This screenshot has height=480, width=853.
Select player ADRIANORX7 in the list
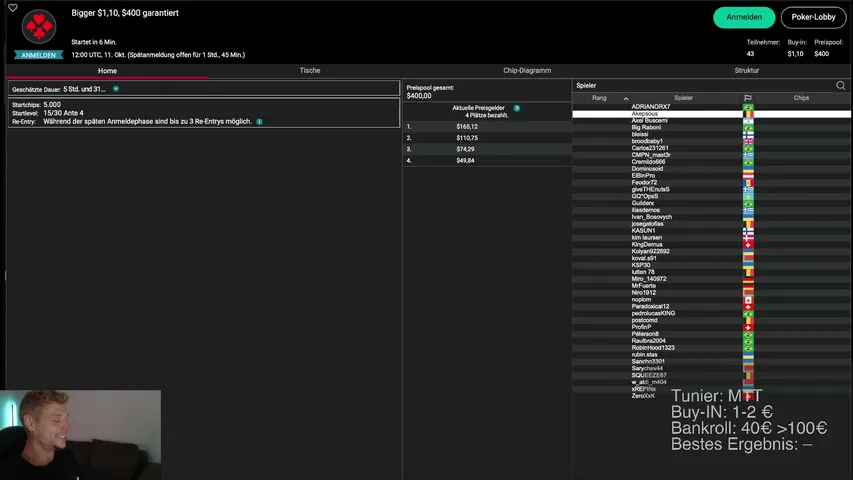[x=712, y=107]
